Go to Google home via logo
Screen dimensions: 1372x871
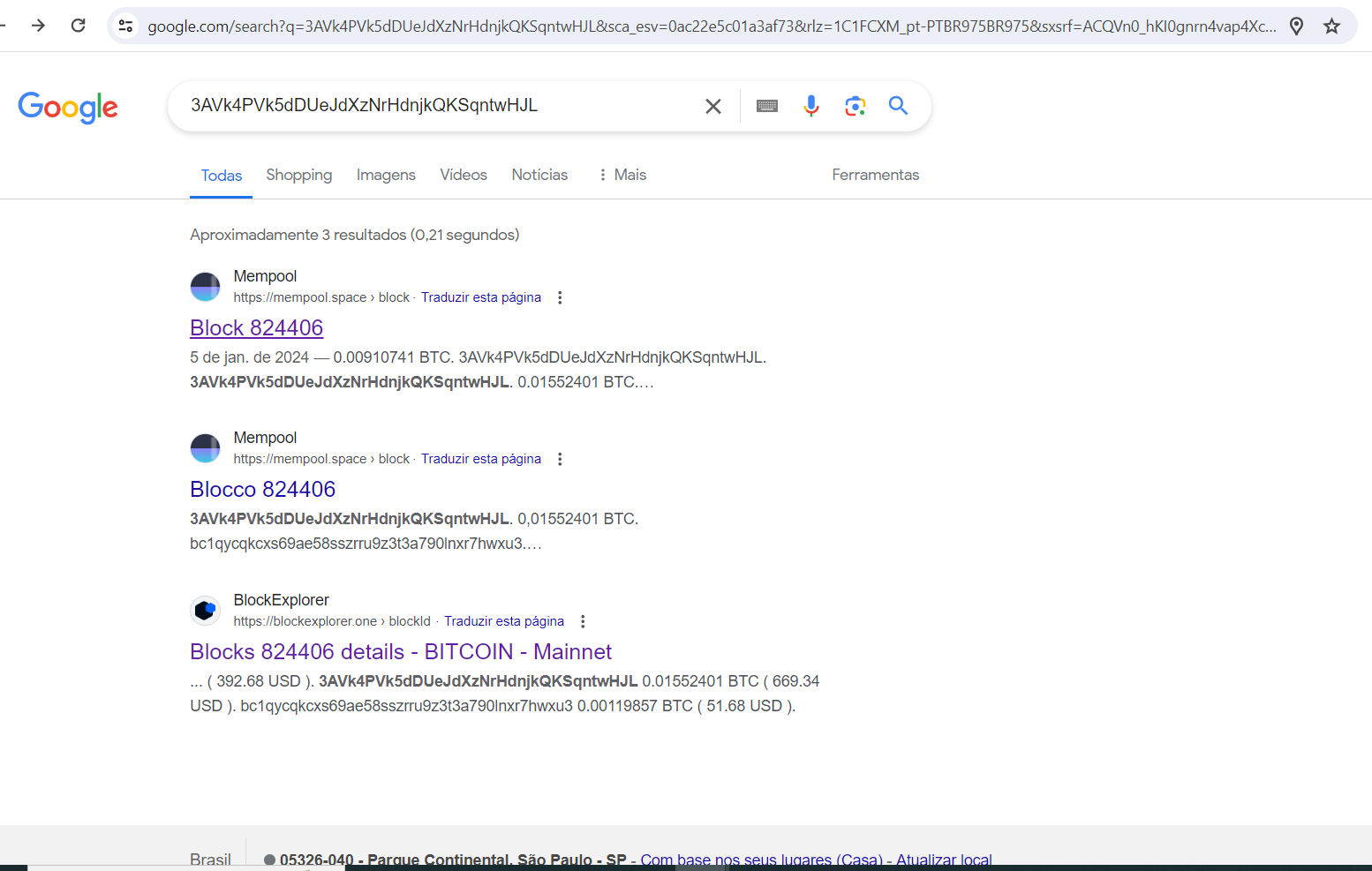pos(68,107)
